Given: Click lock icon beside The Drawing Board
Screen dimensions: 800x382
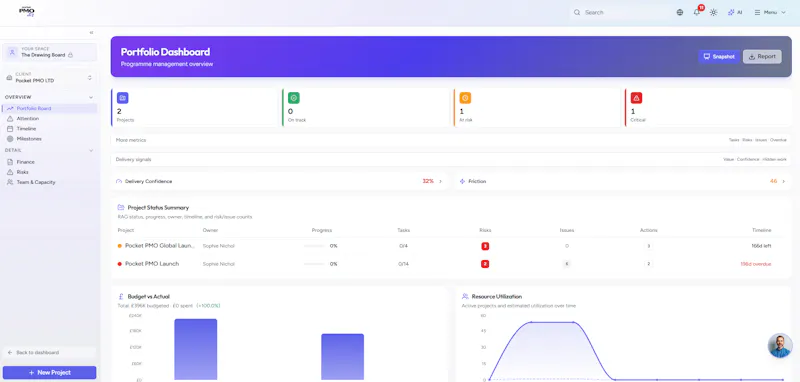Looking at the screenshot, I should (70, 55).
